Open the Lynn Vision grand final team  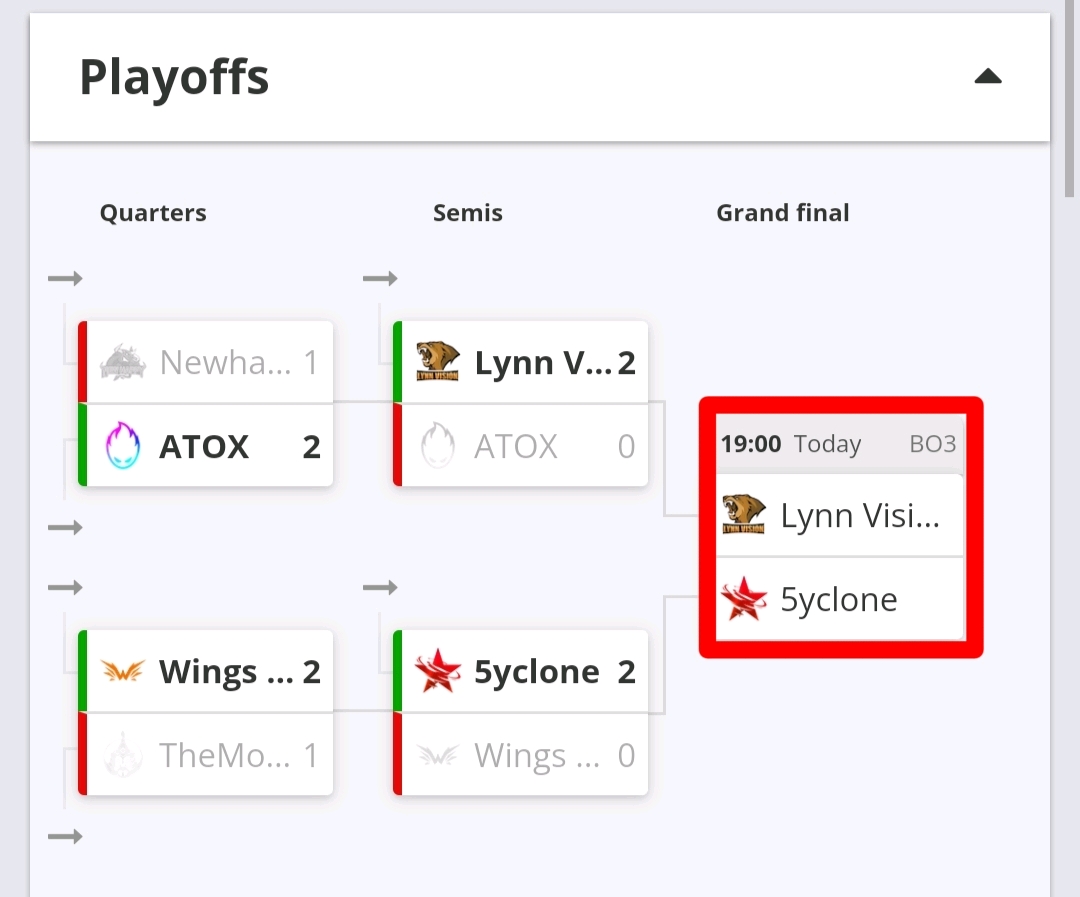pyautogui.click(x=840, y=515)
